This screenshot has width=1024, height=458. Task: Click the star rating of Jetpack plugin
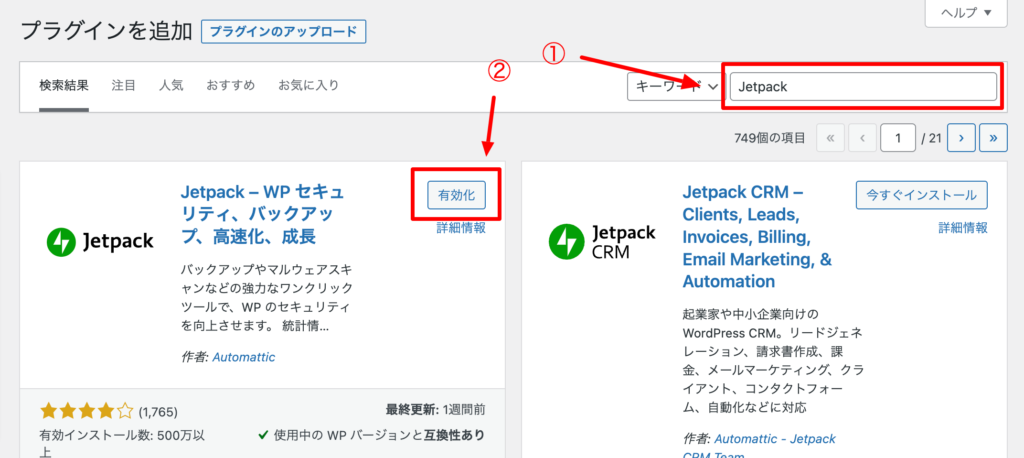click(x=86, y=411)
